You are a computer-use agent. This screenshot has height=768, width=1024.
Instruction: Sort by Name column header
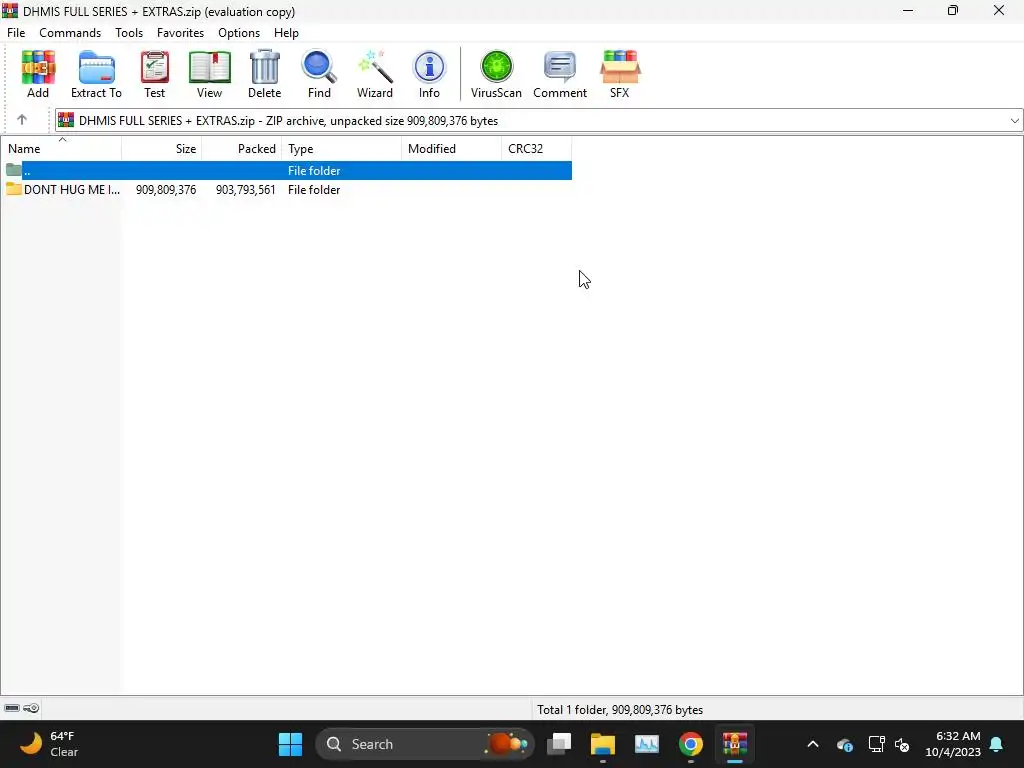click(x=61, y=149)
